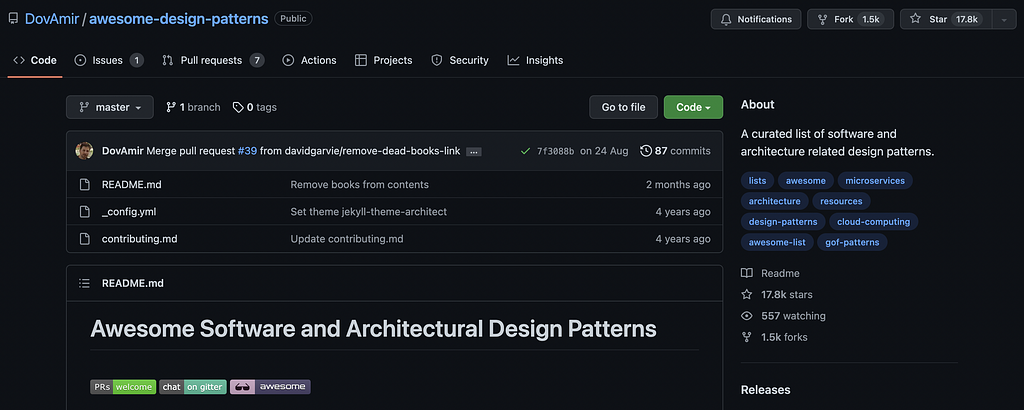Click the green check status icon

pos(525,151)
